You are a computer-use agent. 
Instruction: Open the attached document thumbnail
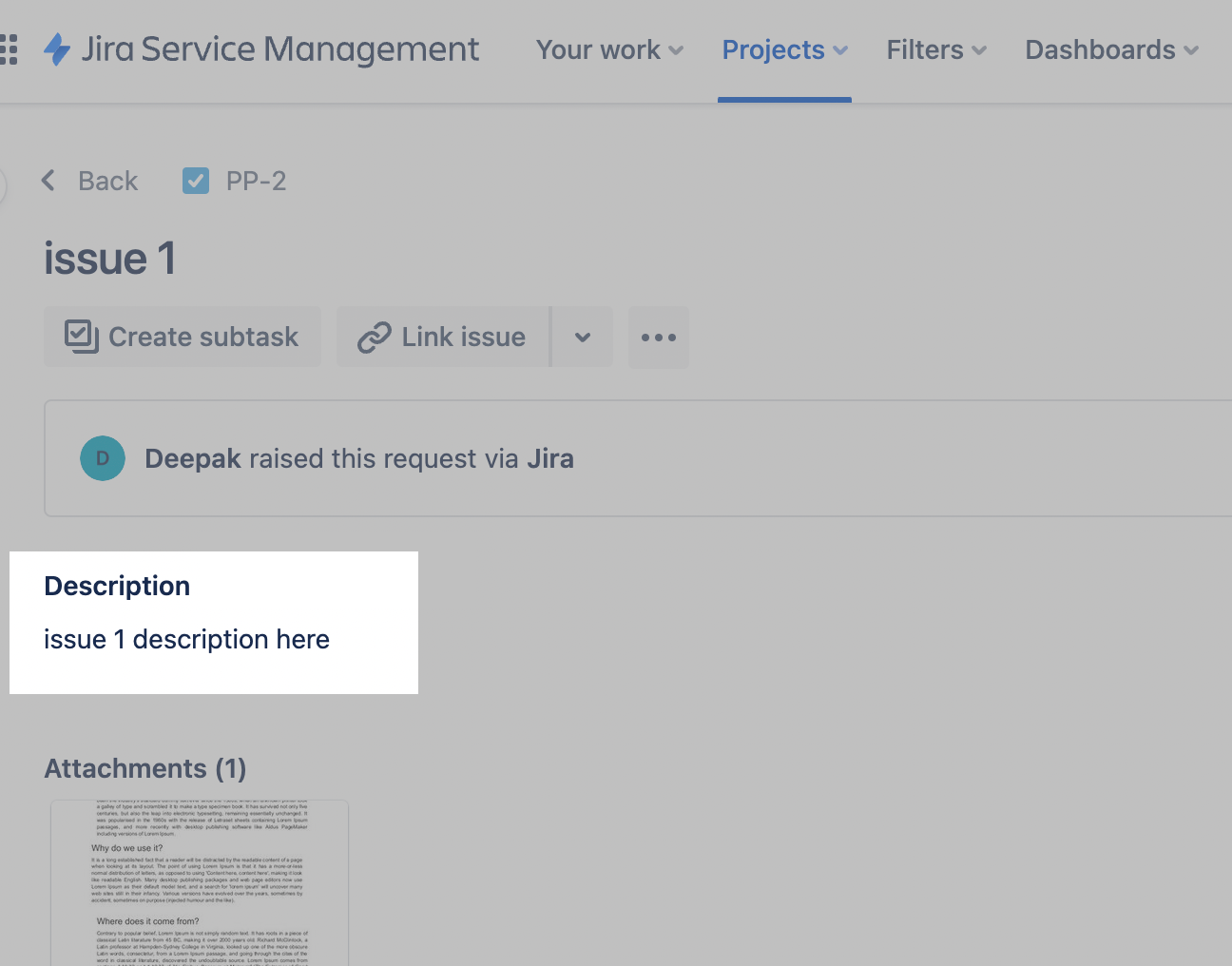pyautogui.click(x=200, y=882)
